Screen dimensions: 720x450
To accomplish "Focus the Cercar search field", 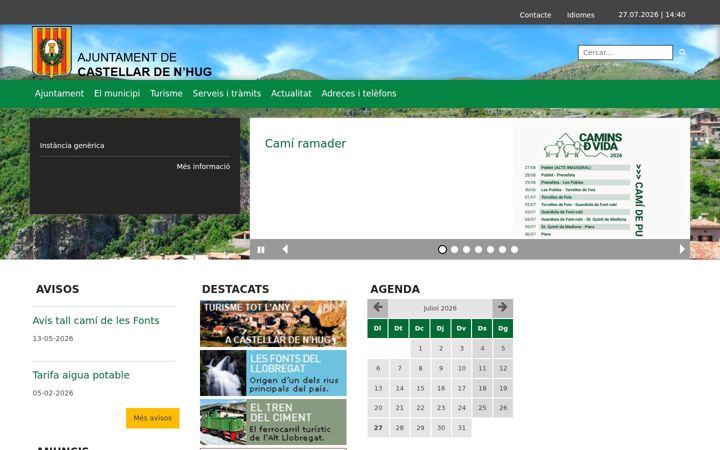I will coord(625,52).
